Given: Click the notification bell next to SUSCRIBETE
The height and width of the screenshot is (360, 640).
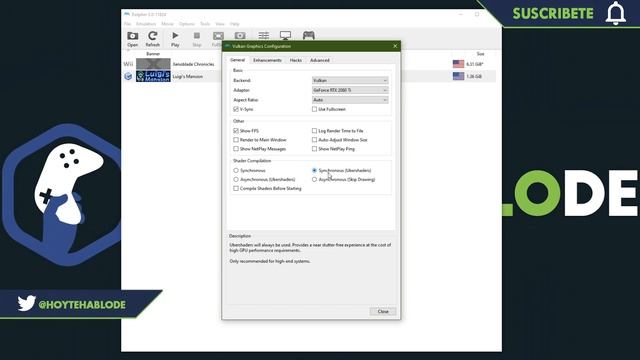Looking at the screenshot, I should point(616,13).
